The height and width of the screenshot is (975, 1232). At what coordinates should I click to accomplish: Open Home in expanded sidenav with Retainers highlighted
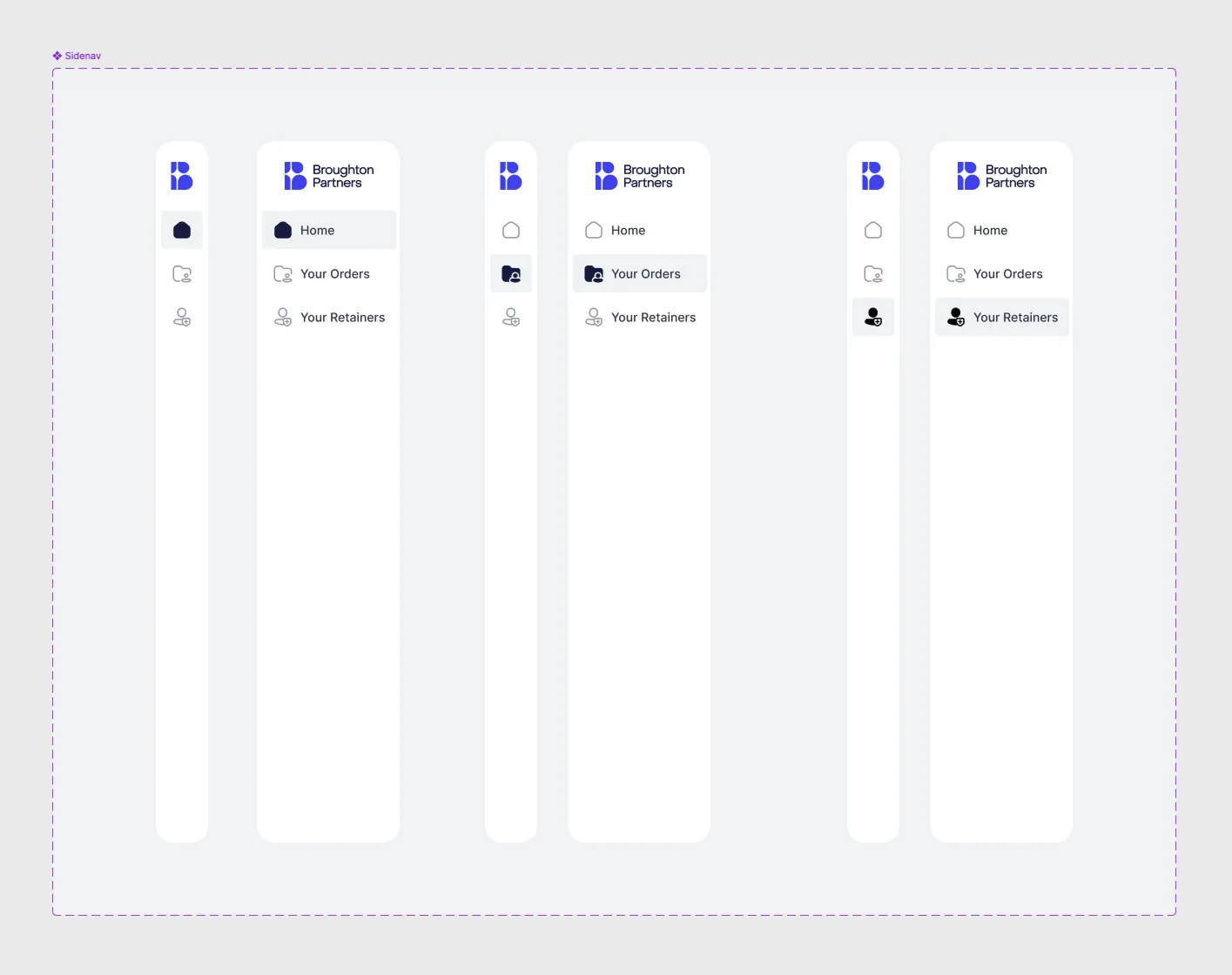[1002, 230]
